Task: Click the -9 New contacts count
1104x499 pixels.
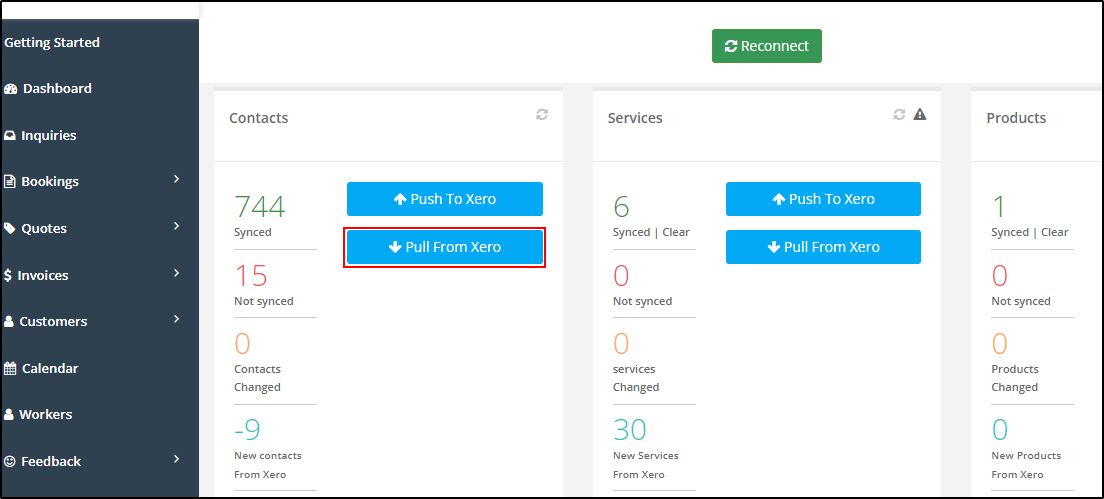Action: 247,429
